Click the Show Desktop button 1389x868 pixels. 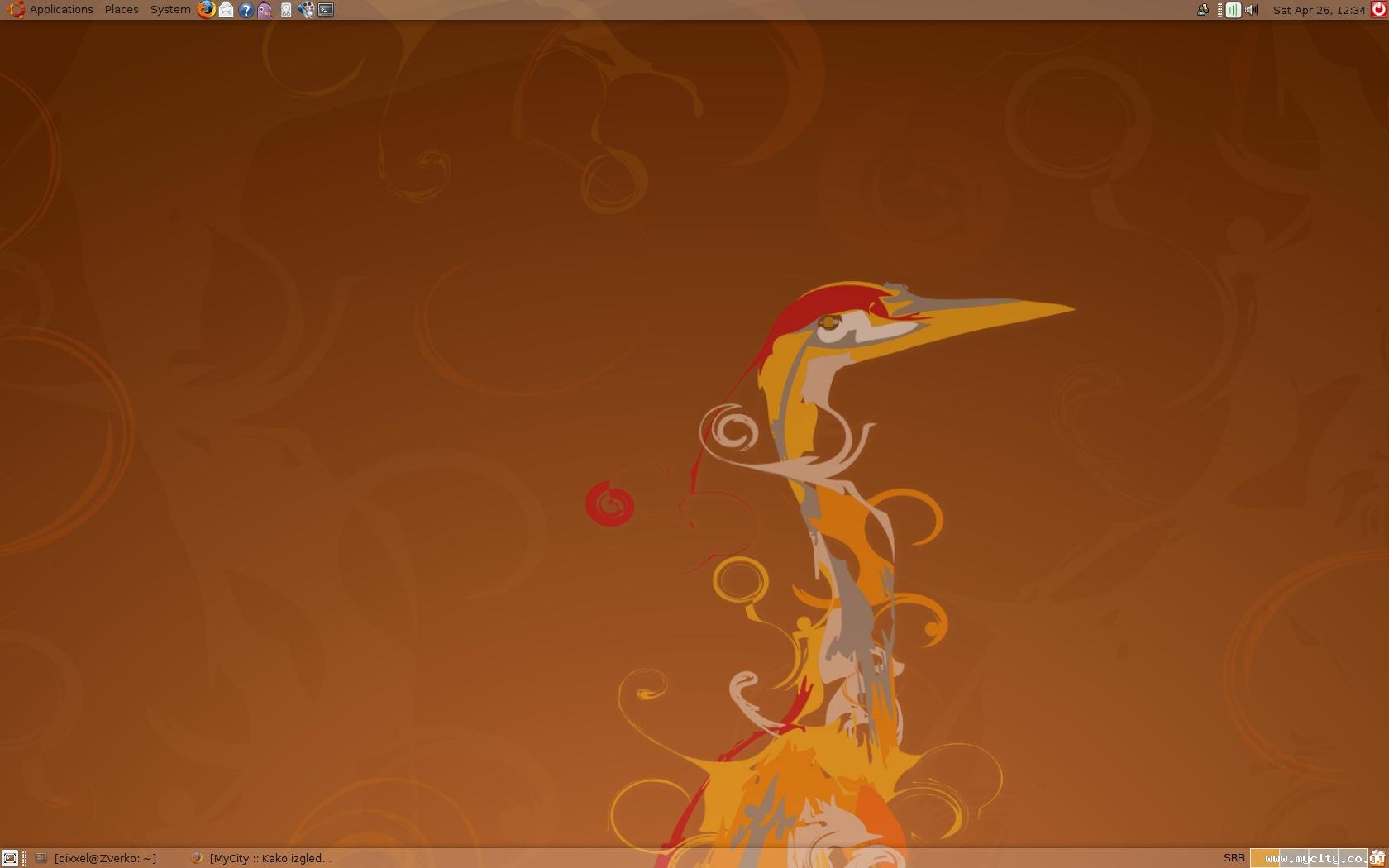(10, 858)
